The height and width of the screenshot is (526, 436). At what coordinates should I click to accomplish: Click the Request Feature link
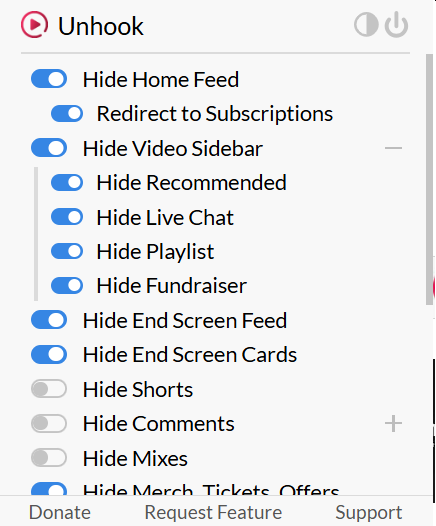(x=213, y=512)
